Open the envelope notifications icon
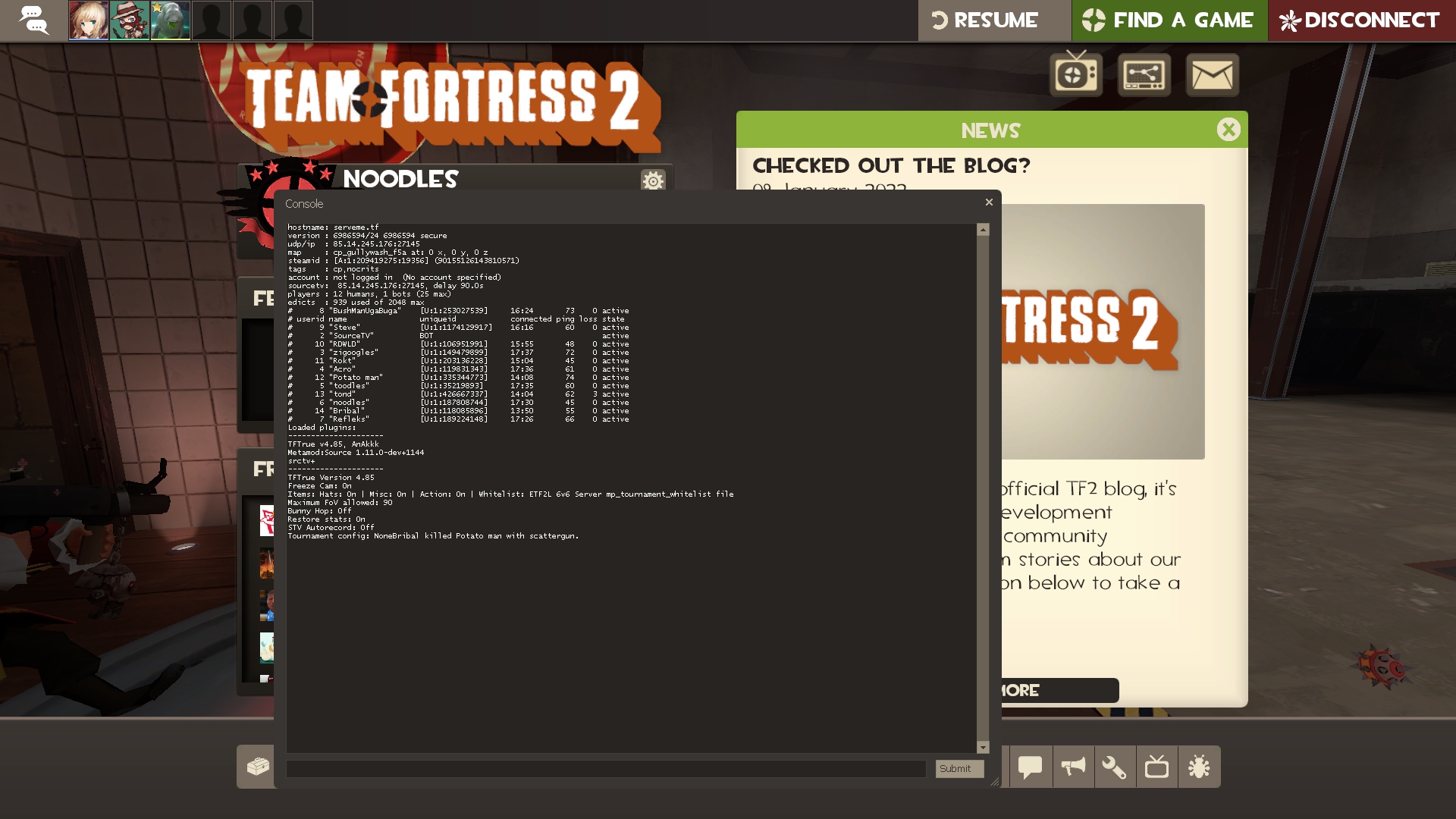The height and width of the screenshot is (819, 1456). (1213, 74)
